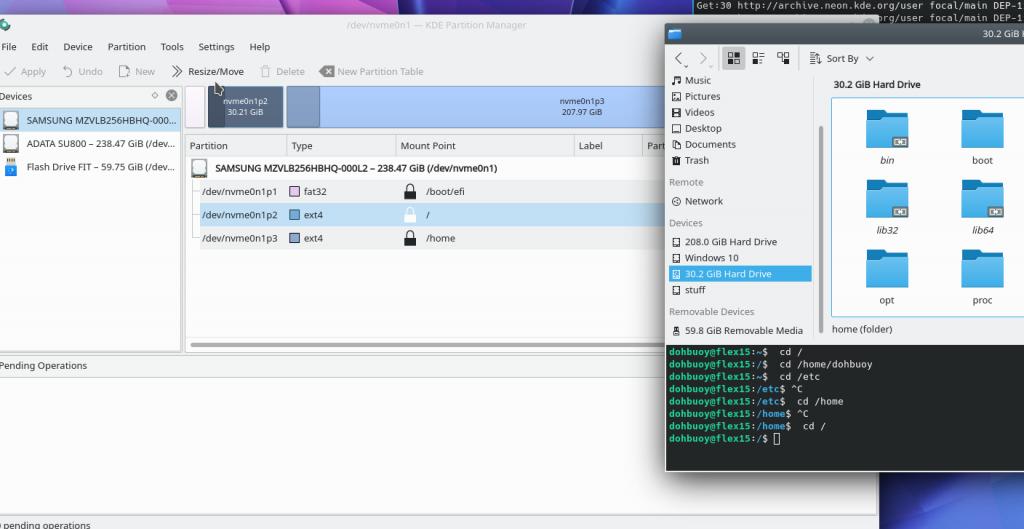1024x529 pixels.
Task: Open Network in Dolphin places sidebar
Action: [x=703, y=201]
